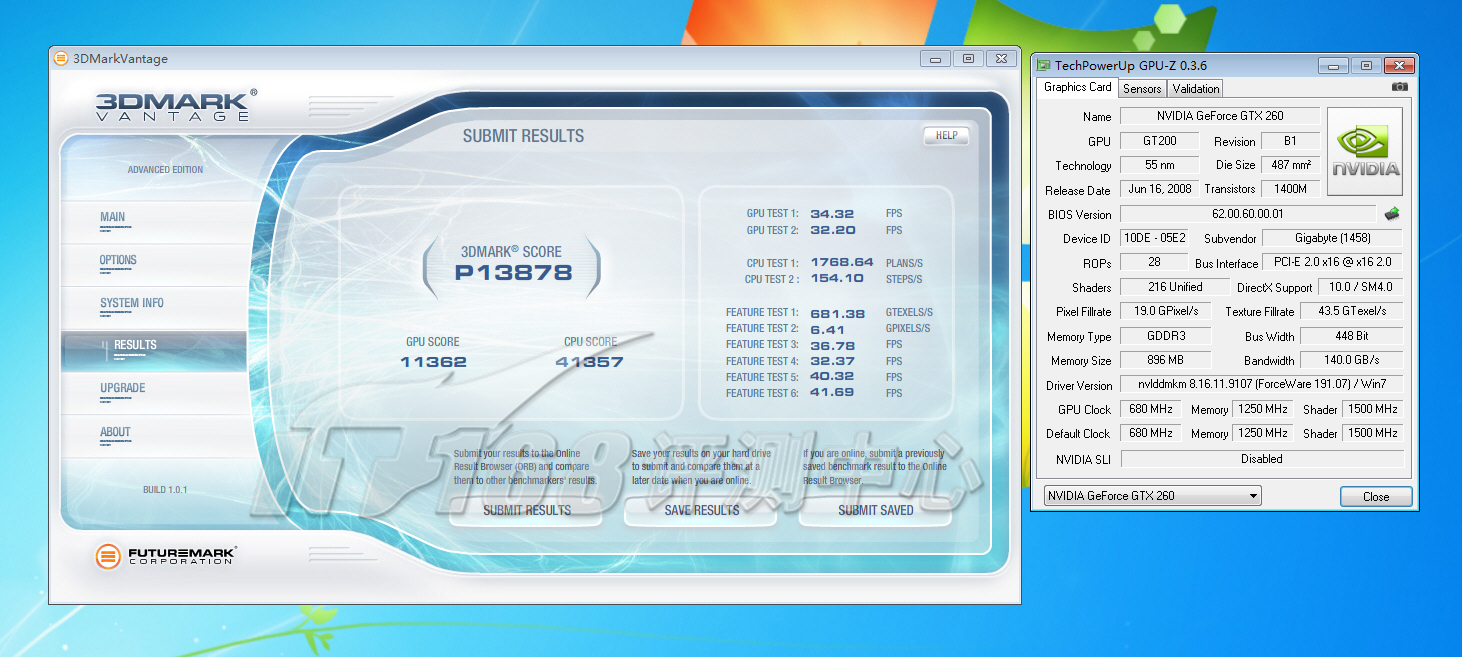The height and width of the screenshot is (657, 1462).
Task: Click the Memory Type GDDR3 value
Action: coord(1165,336)
